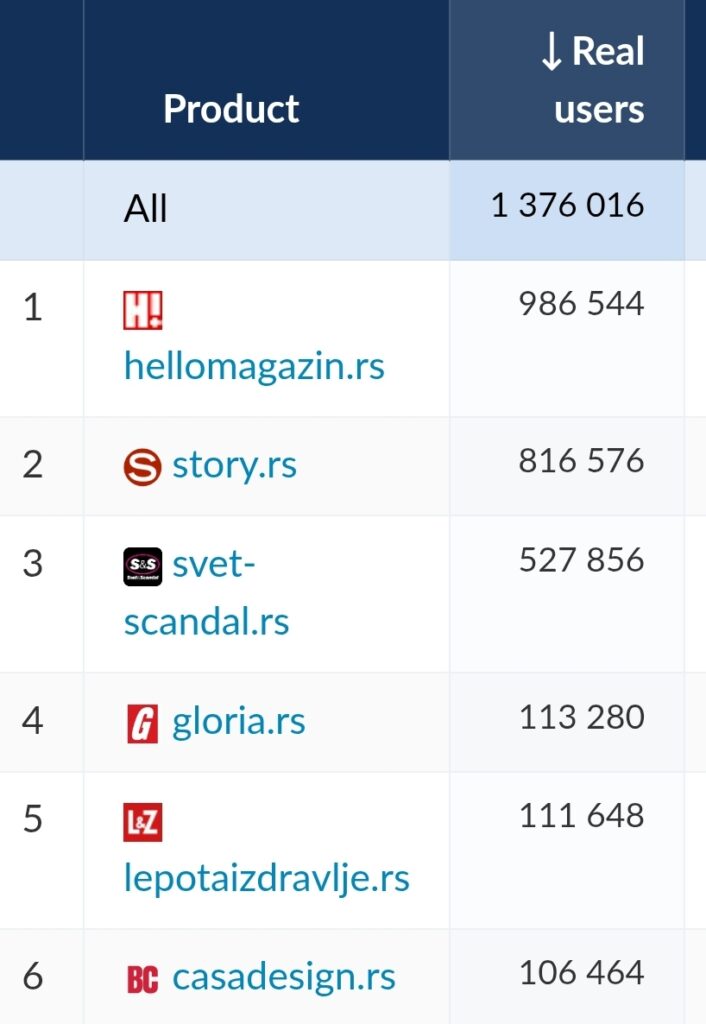This screenshot has width=706, height=1024.
Task: Open the lepotaizdravlje.rs link
Action: pos(266,878)
